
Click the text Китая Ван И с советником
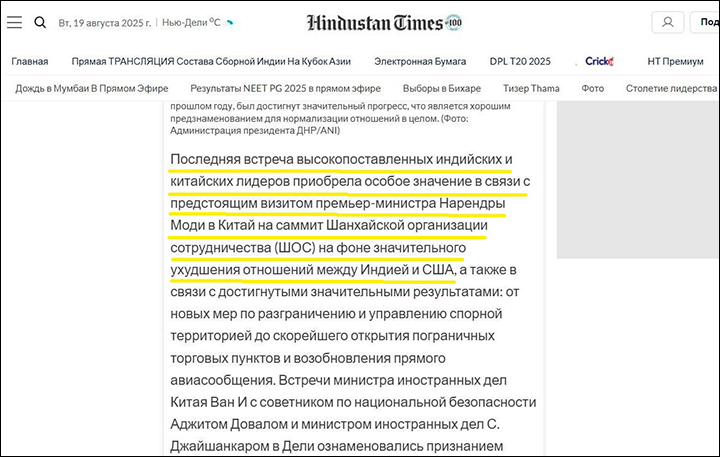pos(252,402)
